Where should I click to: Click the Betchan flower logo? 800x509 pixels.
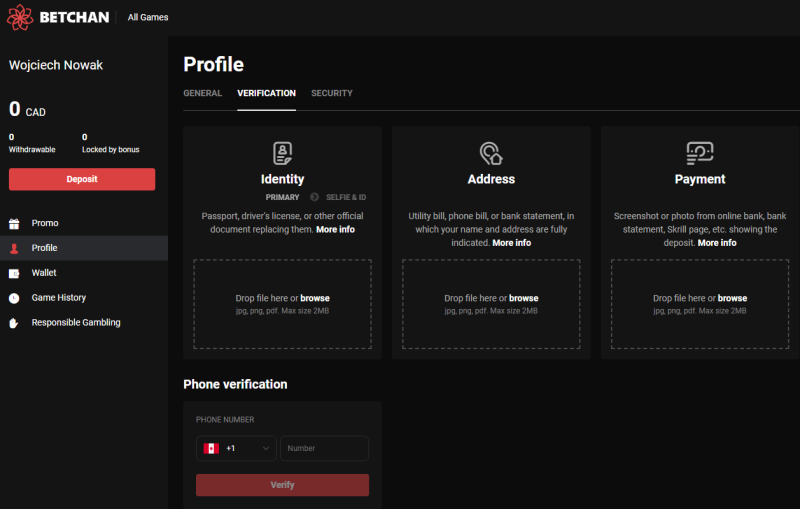tap(20, 17)
